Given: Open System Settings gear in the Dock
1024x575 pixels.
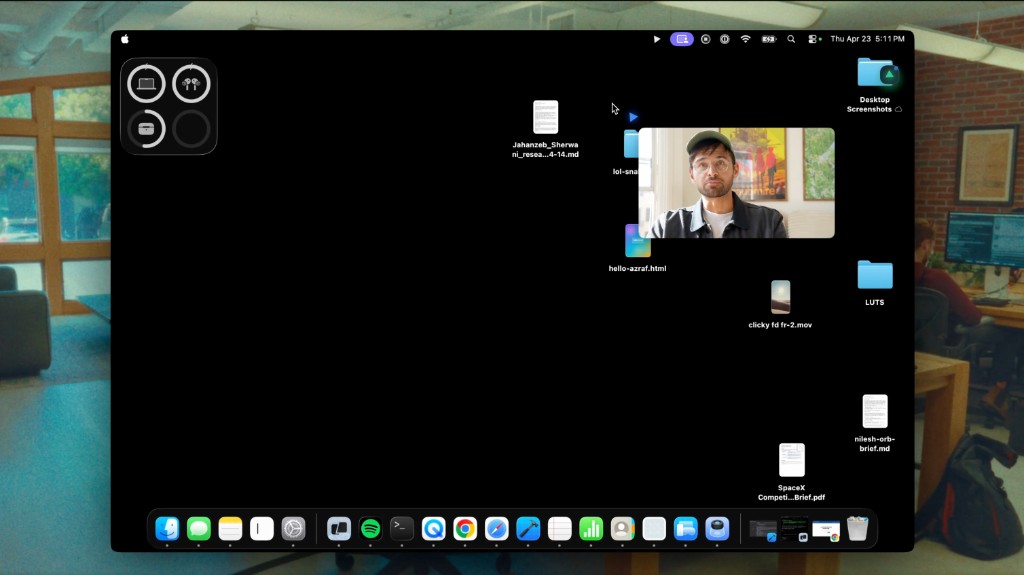Looking at the screenshot, I should coord(293,529).
